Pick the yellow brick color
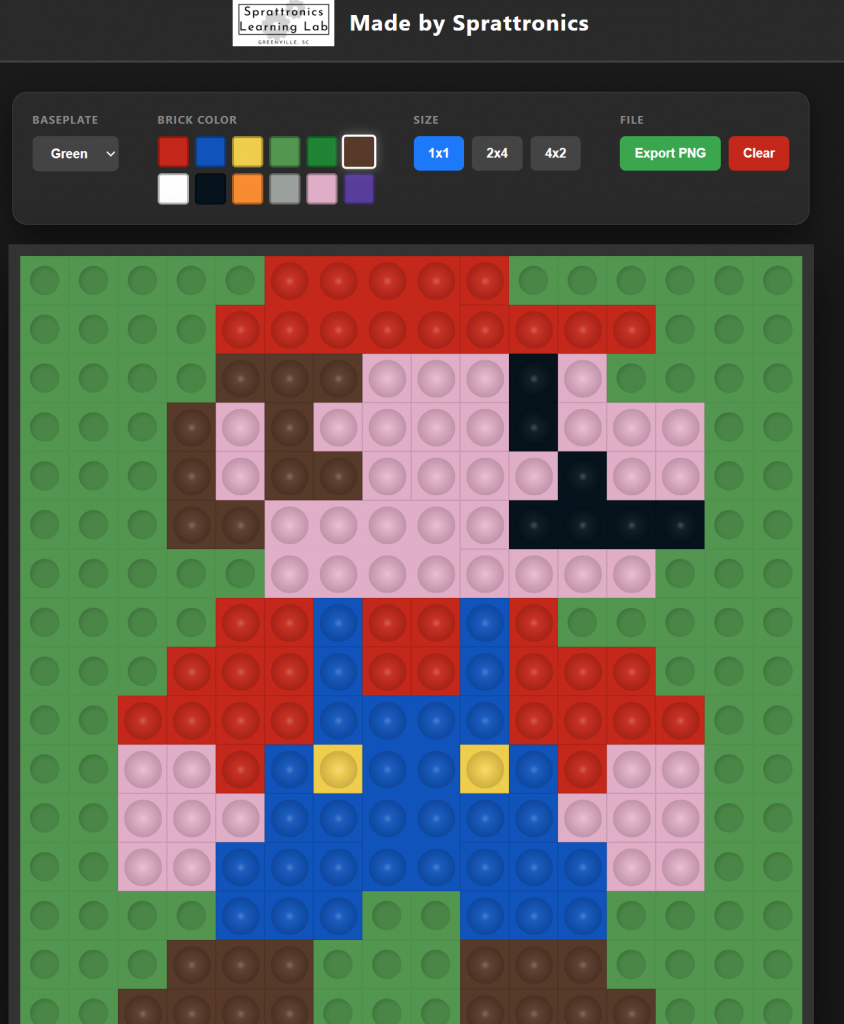The height and width of the screenshot is (1024, 844). point(247,152)
